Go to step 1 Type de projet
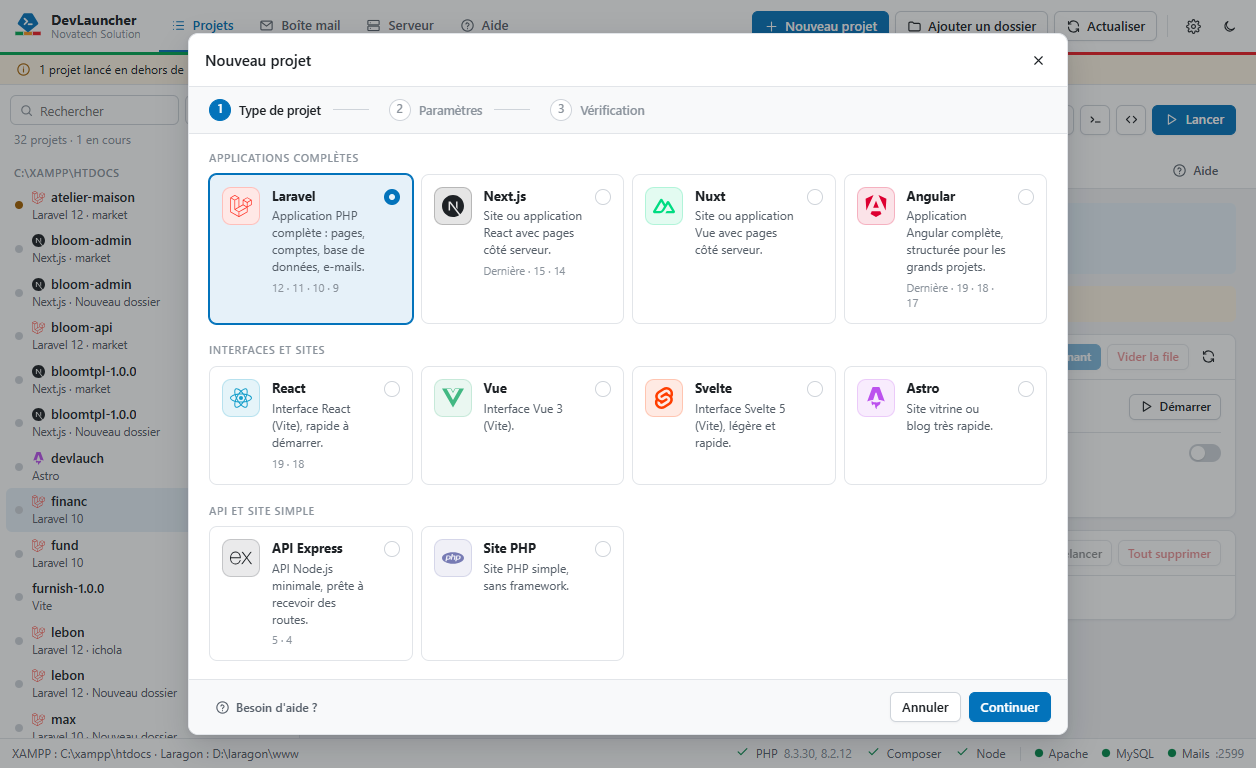Screen dimensions: 1256x768 point(265,110)
